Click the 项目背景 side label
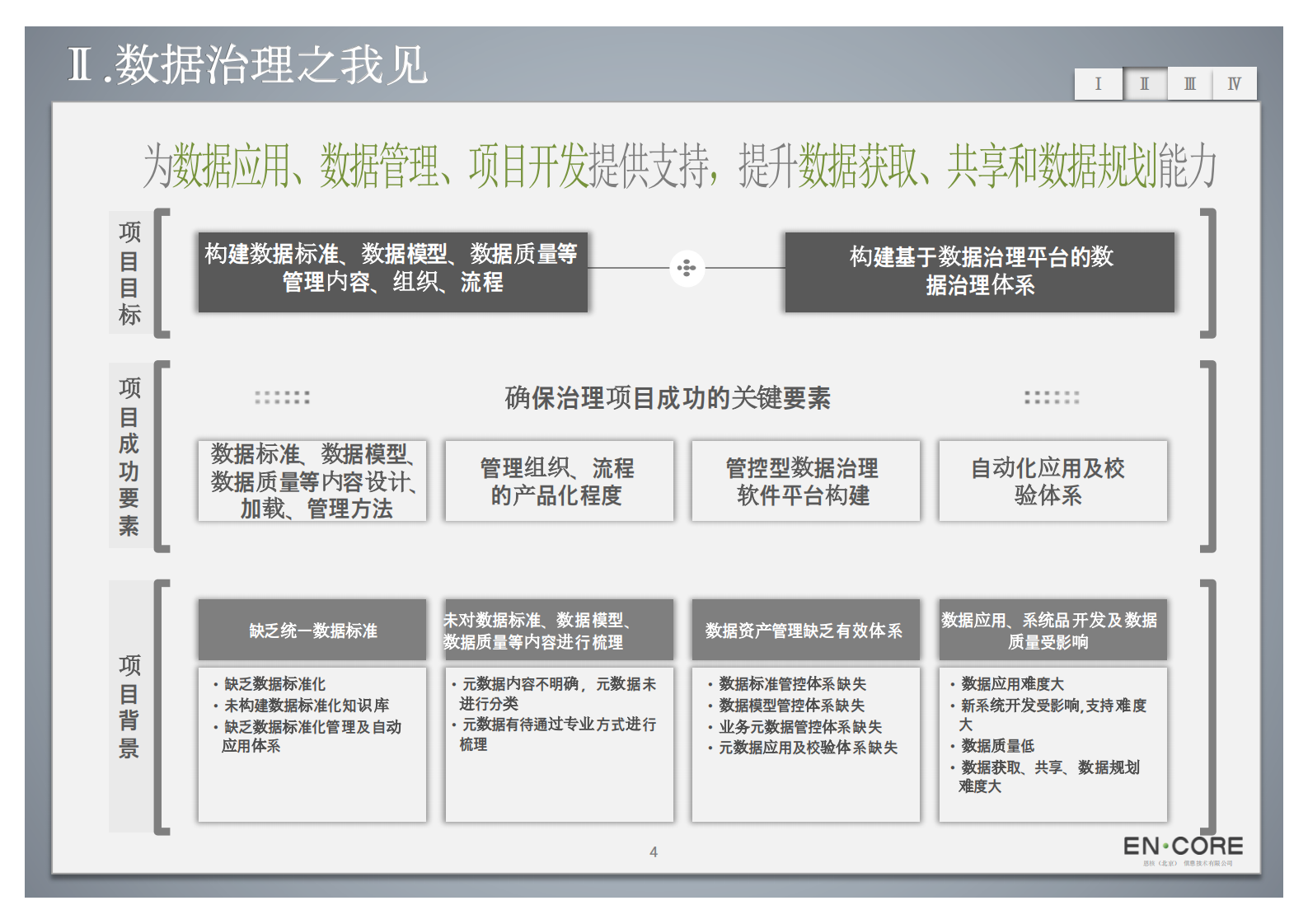The width and height of the screenshot is (1308, 924). [x=129, y=706]
